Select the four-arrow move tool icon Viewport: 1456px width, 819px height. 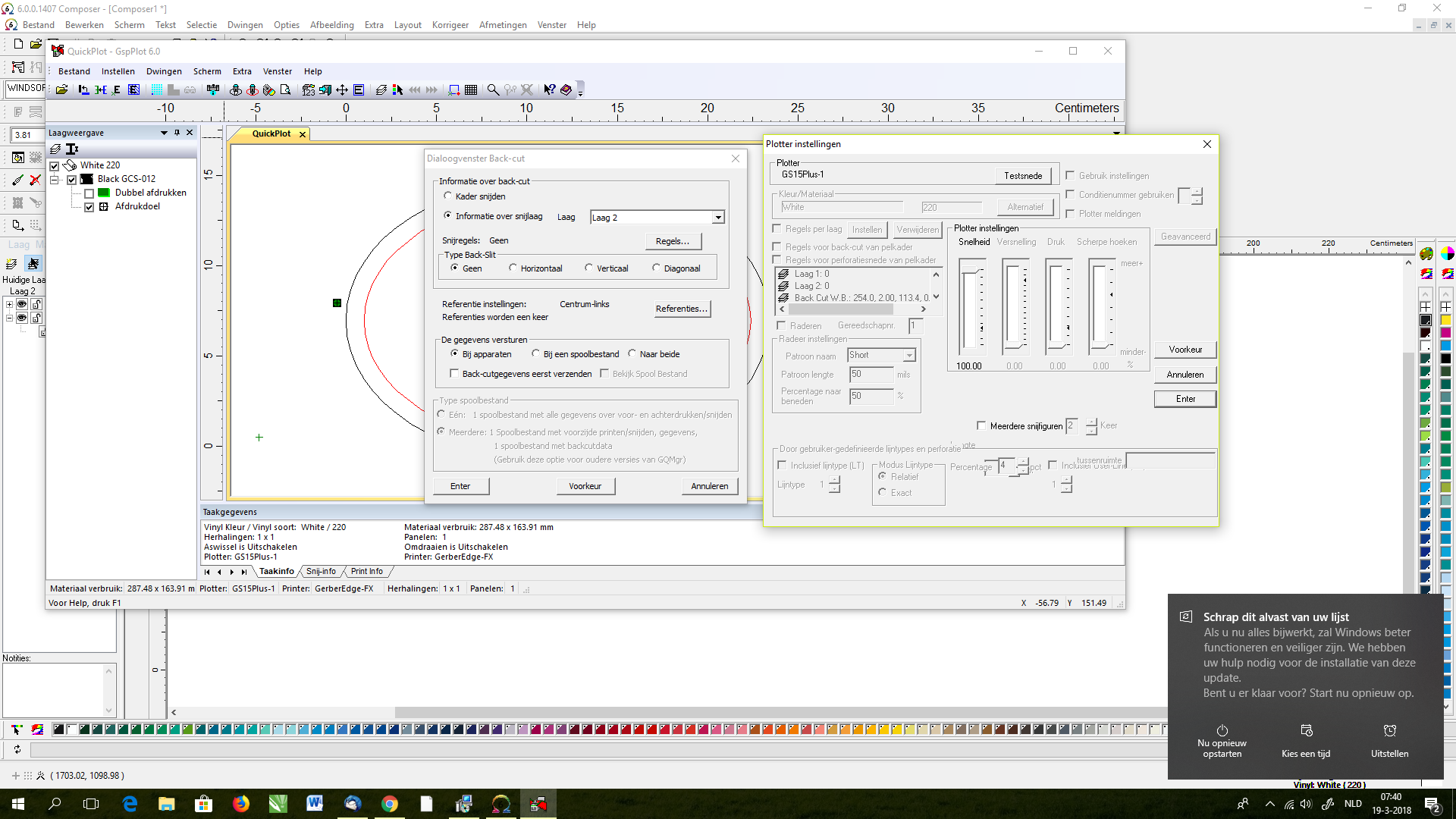(342, 89)
